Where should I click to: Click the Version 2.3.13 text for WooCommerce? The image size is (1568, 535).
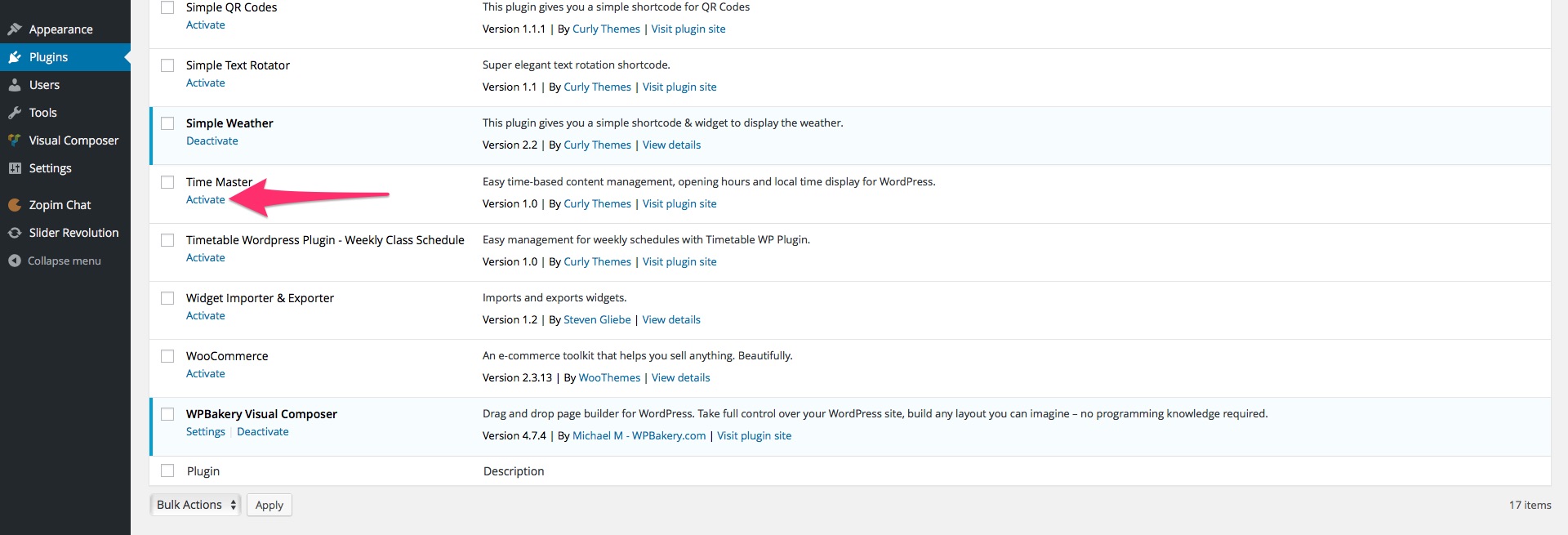click(517, 378)
